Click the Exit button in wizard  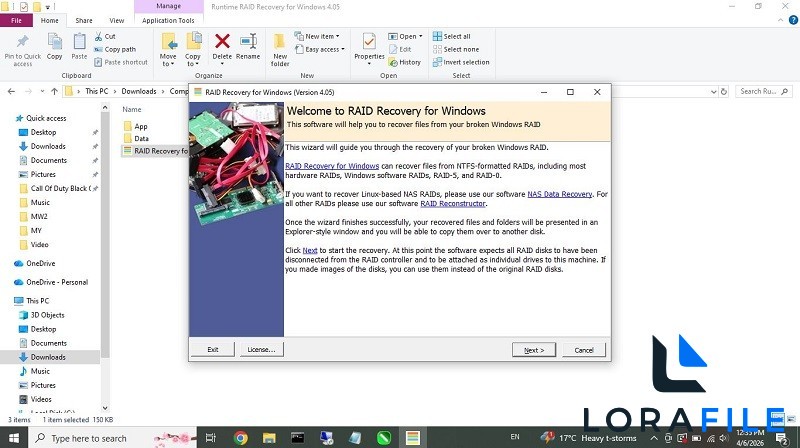point(213,350)
